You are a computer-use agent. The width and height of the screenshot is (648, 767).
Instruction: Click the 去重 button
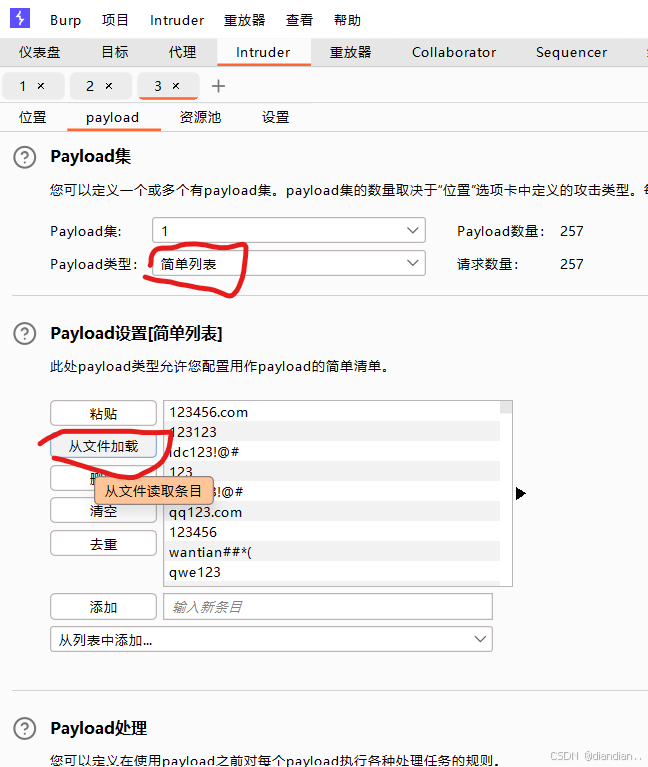click(103, 544)
